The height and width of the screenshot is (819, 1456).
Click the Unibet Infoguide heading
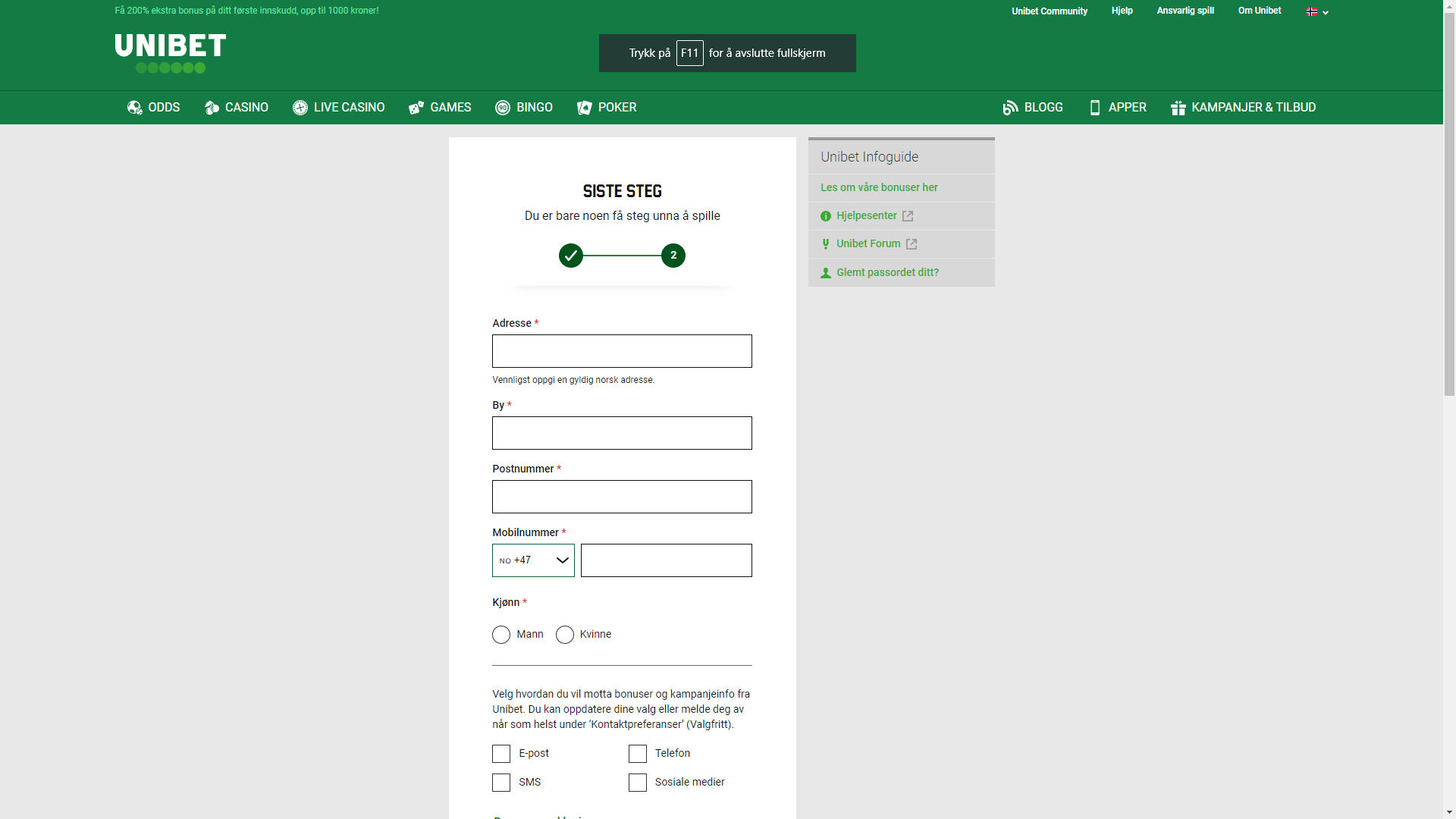tap(869, 157)
